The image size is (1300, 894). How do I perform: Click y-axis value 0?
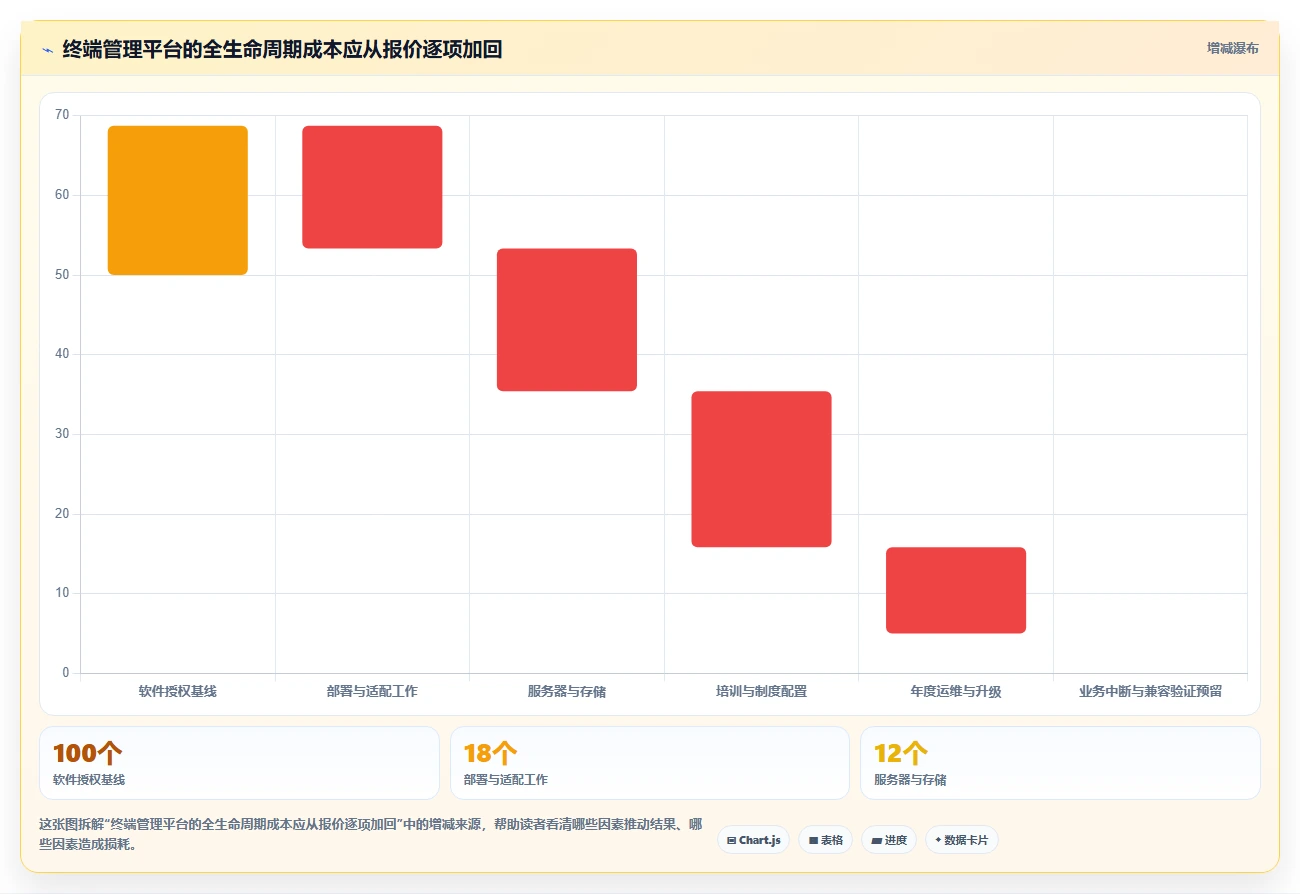pyautogui.click(x=66, y=673)
